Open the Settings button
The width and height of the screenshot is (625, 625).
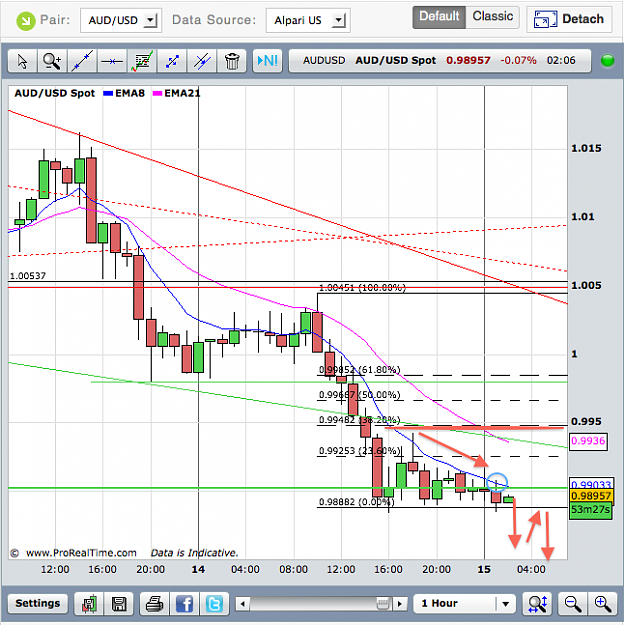pyautogui.click(x=38, y=603)
